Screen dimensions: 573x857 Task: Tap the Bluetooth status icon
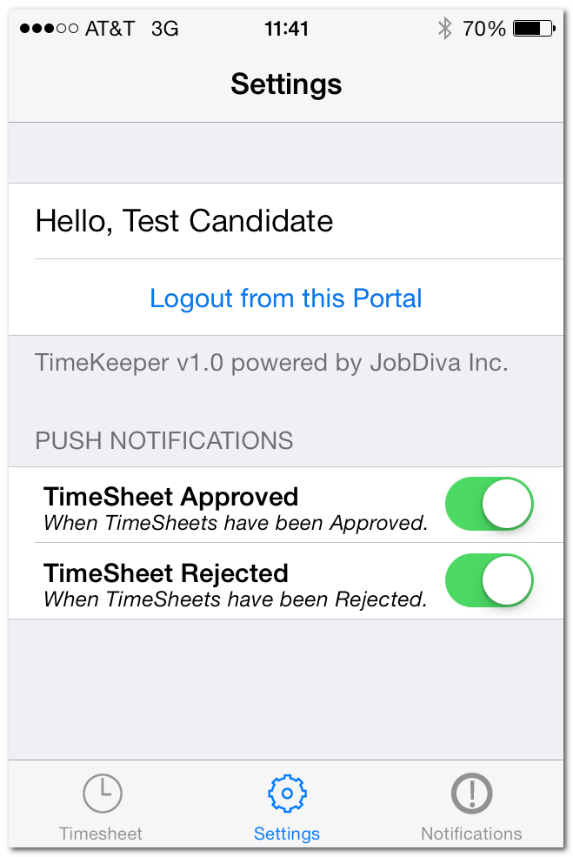click(x=445, y=28)
